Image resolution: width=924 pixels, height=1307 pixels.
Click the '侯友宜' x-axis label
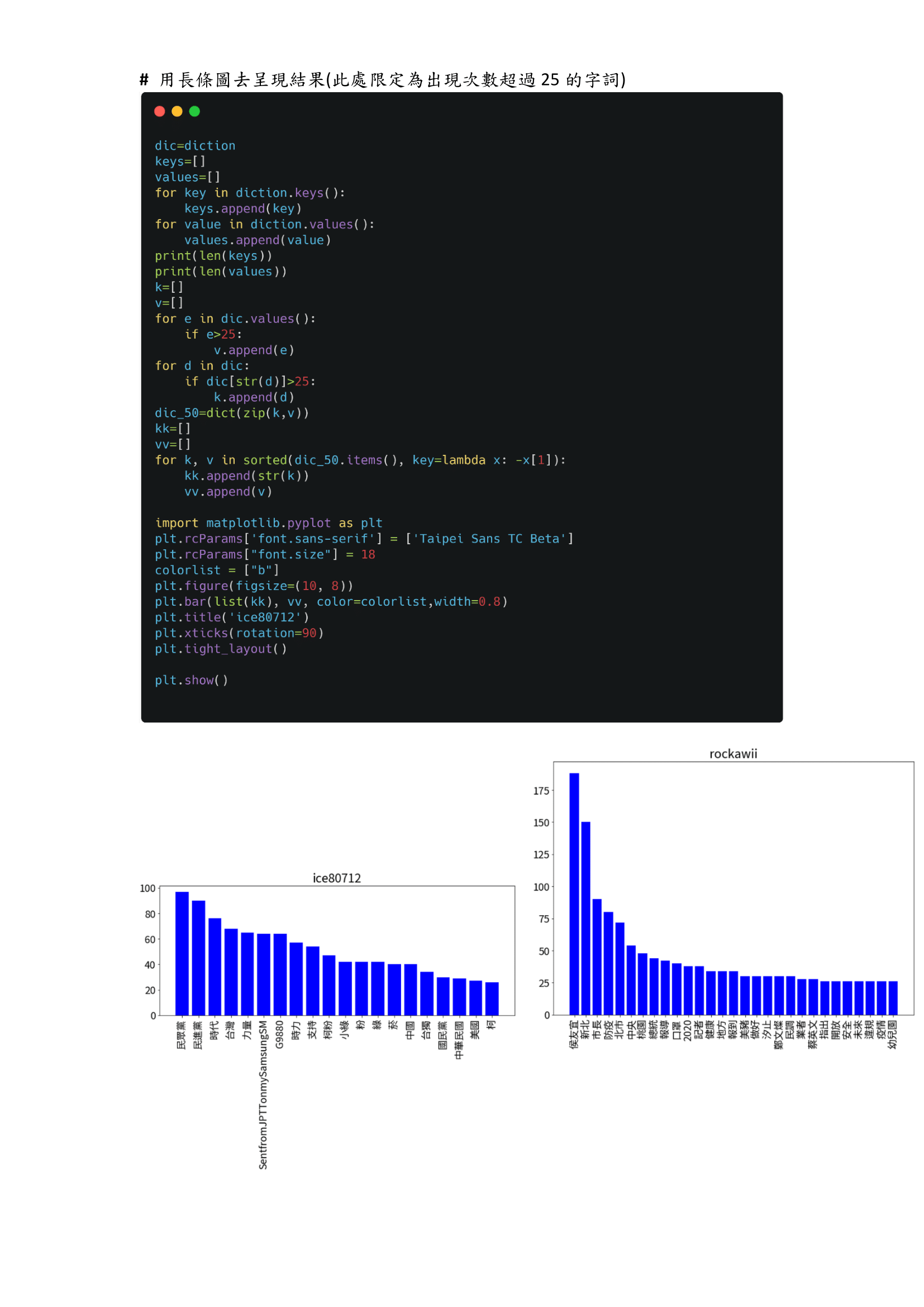(x=574, y=1034)
